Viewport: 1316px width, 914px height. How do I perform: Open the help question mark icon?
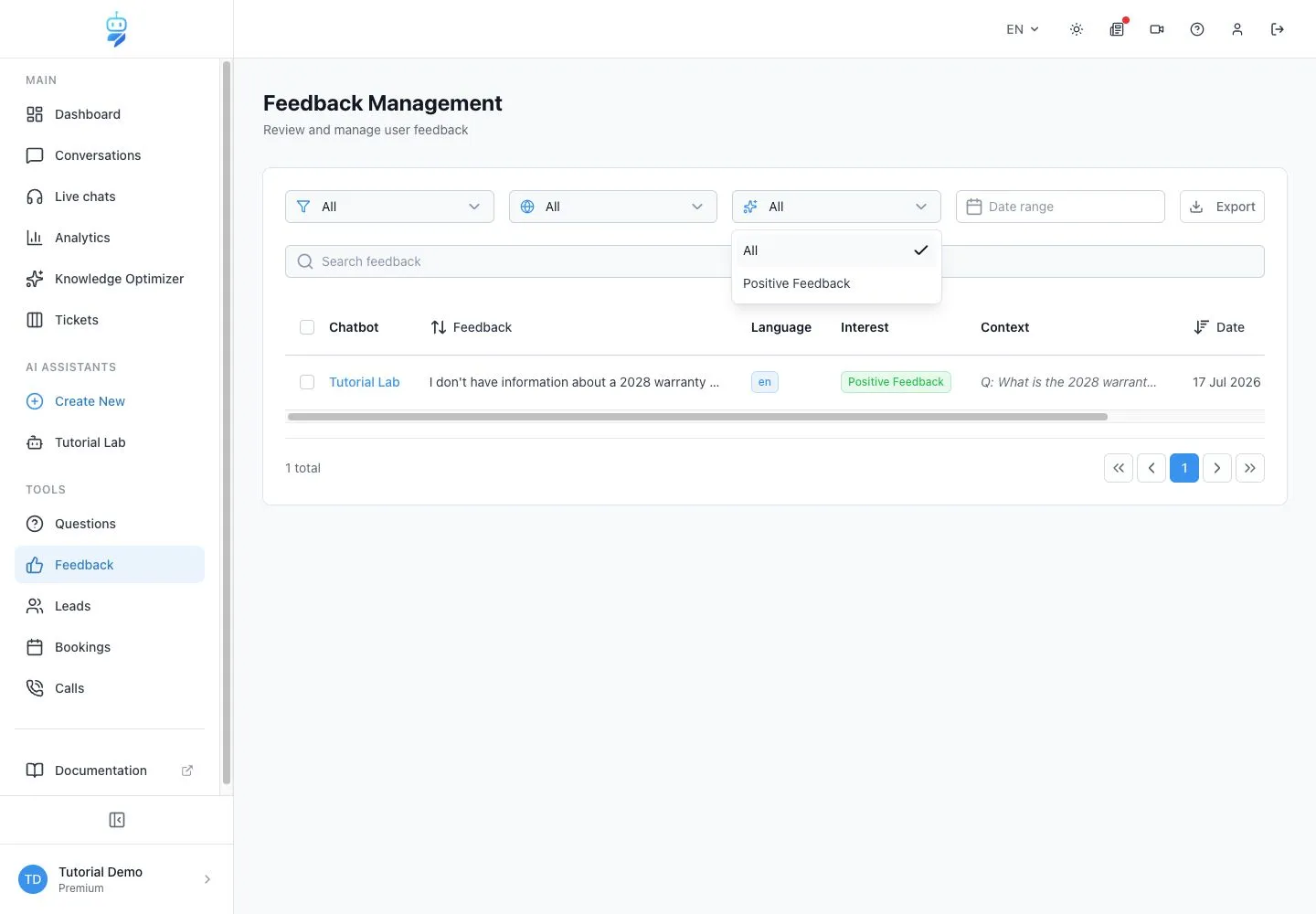coord(1197,29)
